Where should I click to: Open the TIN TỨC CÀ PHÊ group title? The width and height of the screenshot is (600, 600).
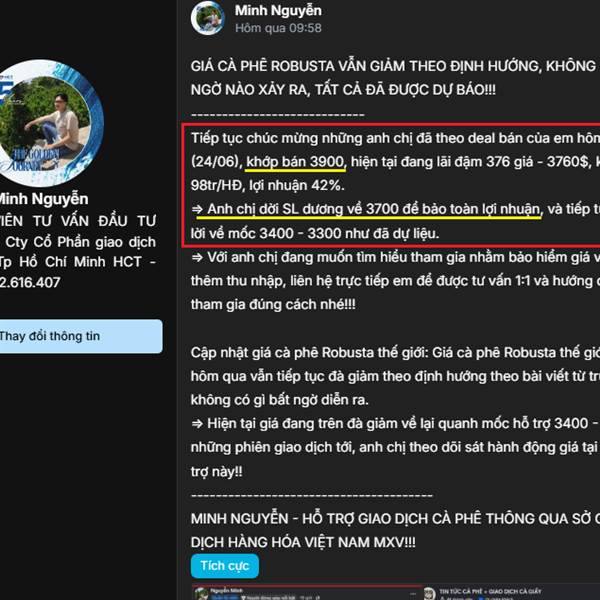click(490, 591)
